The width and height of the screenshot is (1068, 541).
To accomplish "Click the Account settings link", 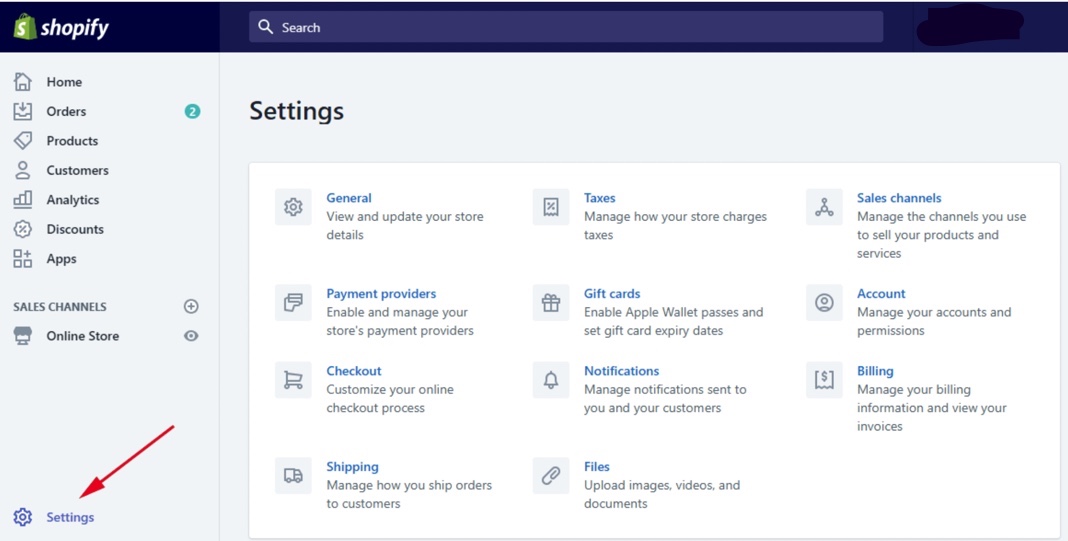I will 881,294.
